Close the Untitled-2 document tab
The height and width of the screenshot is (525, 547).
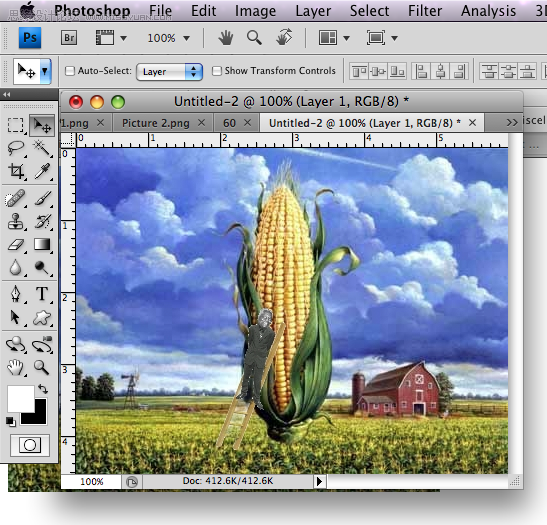click(x=472, y=122)
